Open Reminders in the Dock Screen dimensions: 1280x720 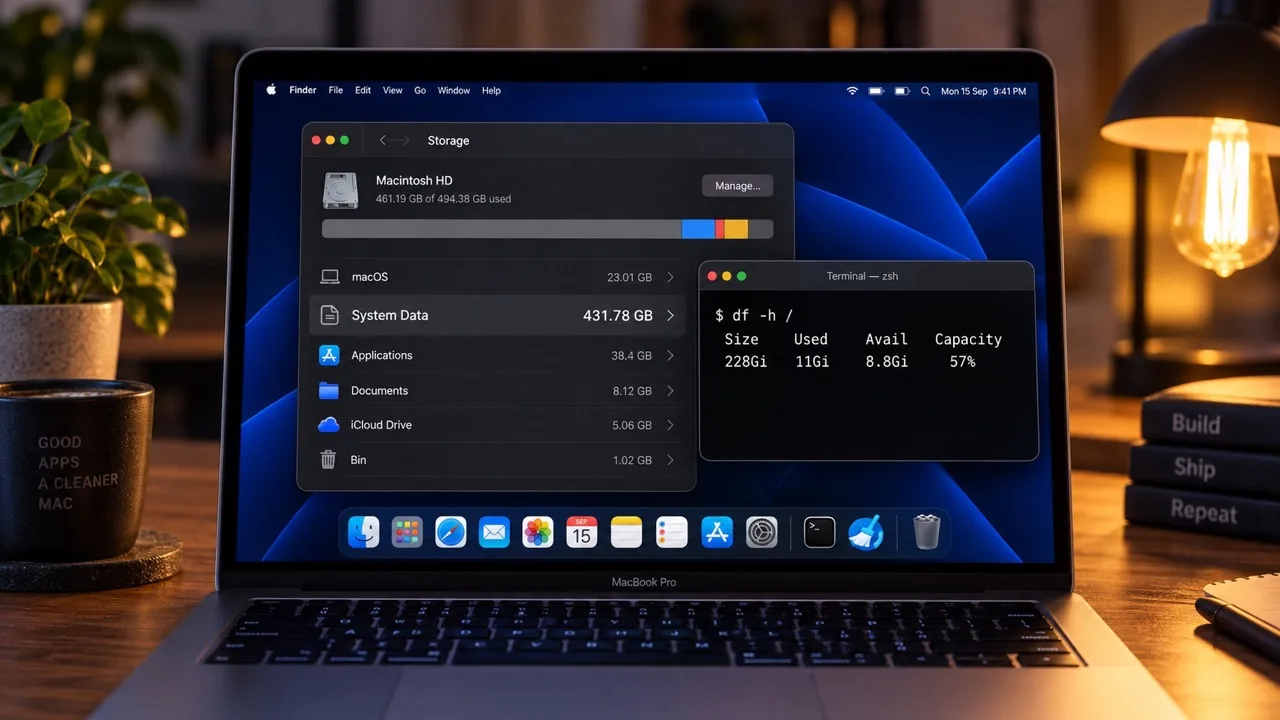(671, 532)
